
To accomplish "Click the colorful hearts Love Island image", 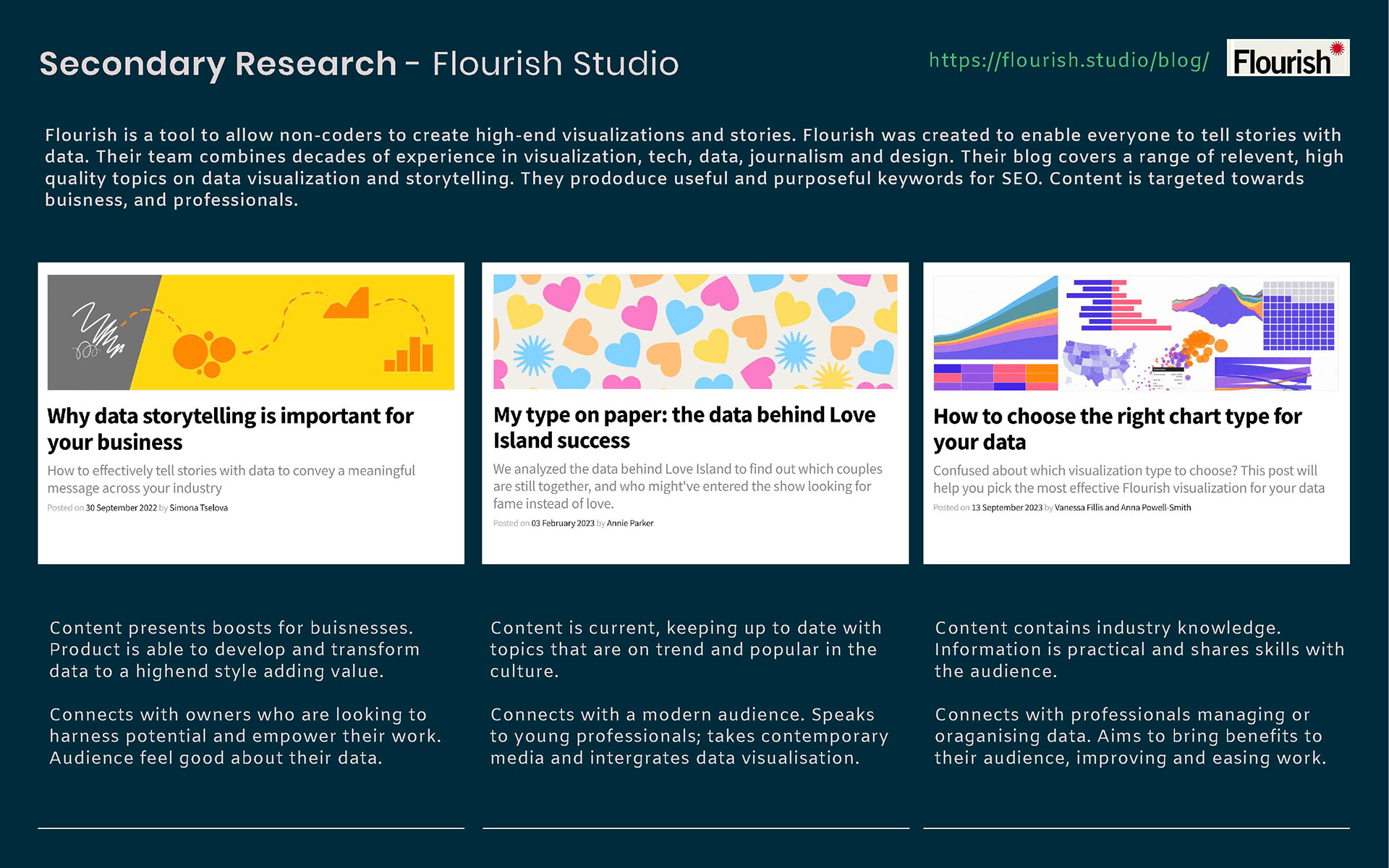I will 694,332.
